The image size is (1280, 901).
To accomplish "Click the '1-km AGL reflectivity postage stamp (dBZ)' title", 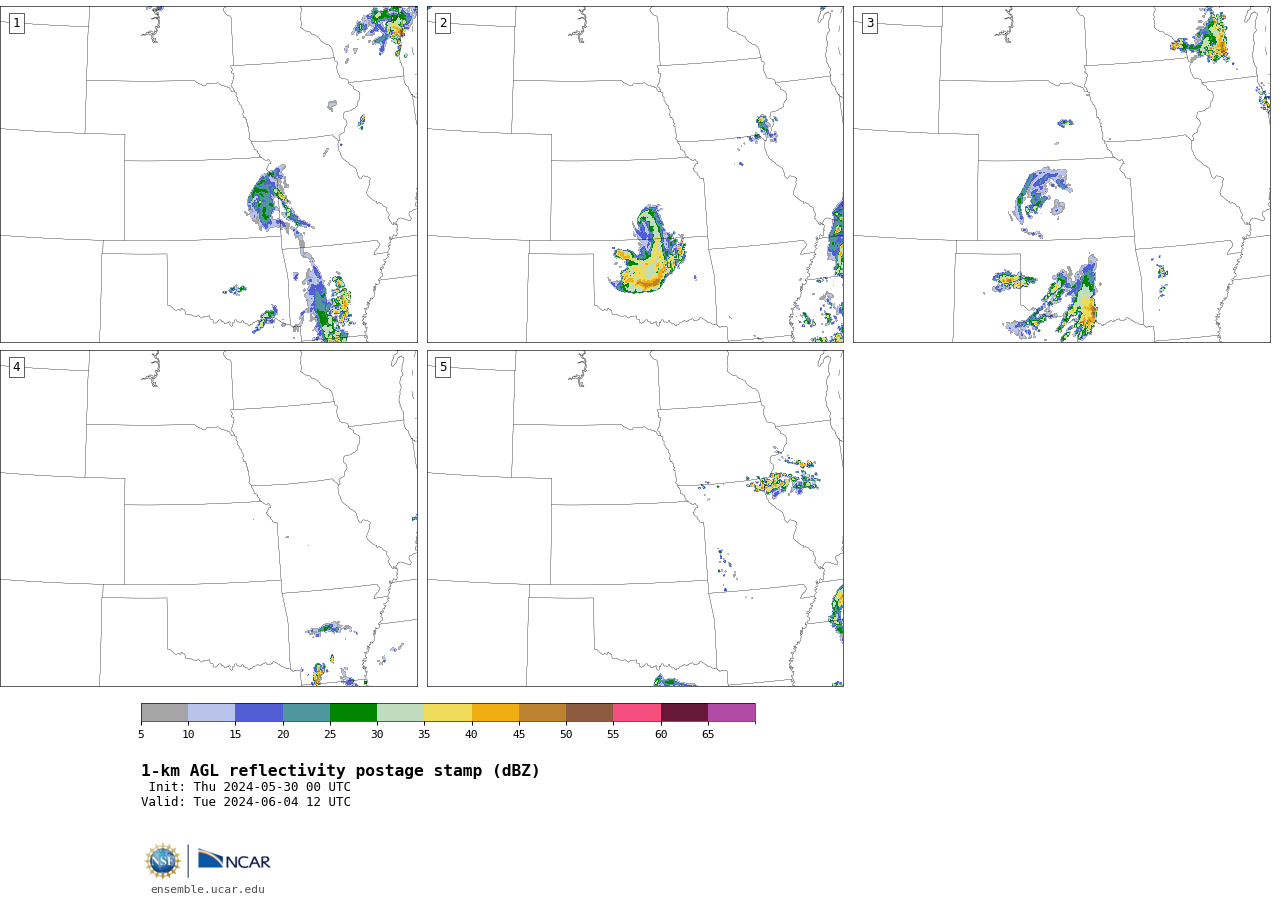I will (340, 771).
